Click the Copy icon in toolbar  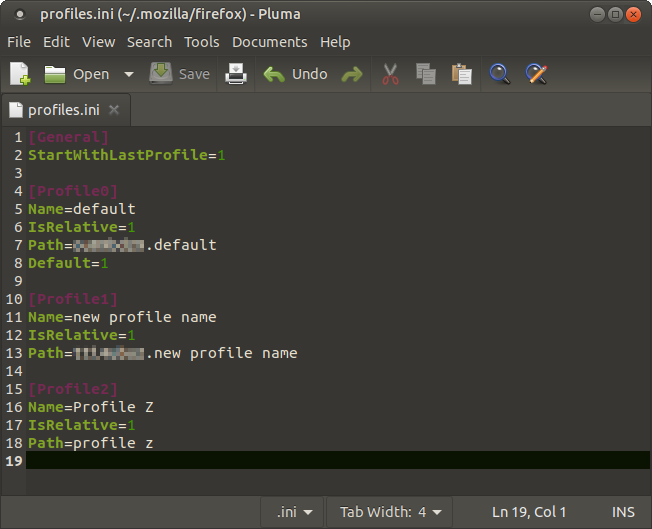426,74
